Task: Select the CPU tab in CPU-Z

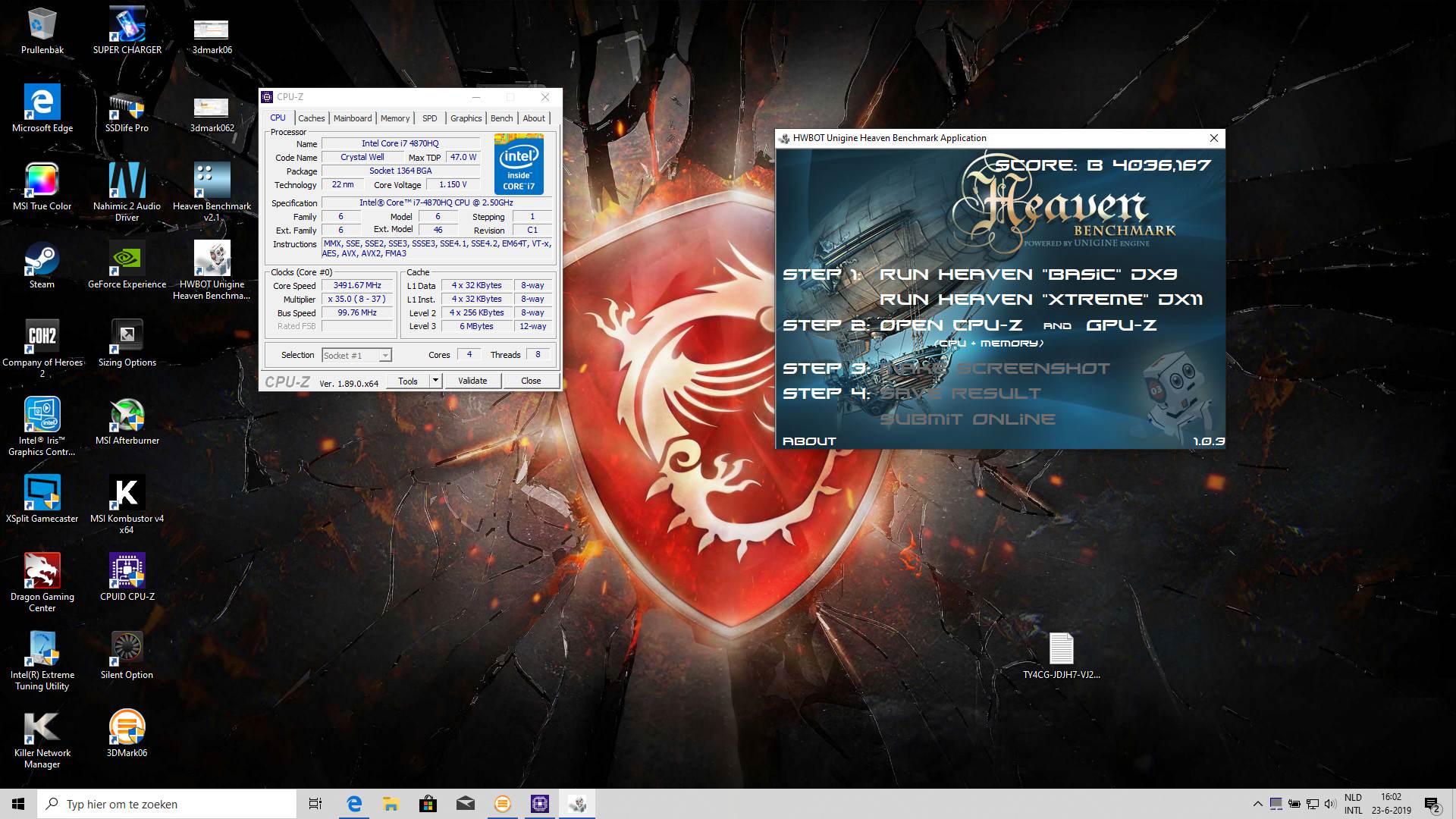Action: coord(278,118)
